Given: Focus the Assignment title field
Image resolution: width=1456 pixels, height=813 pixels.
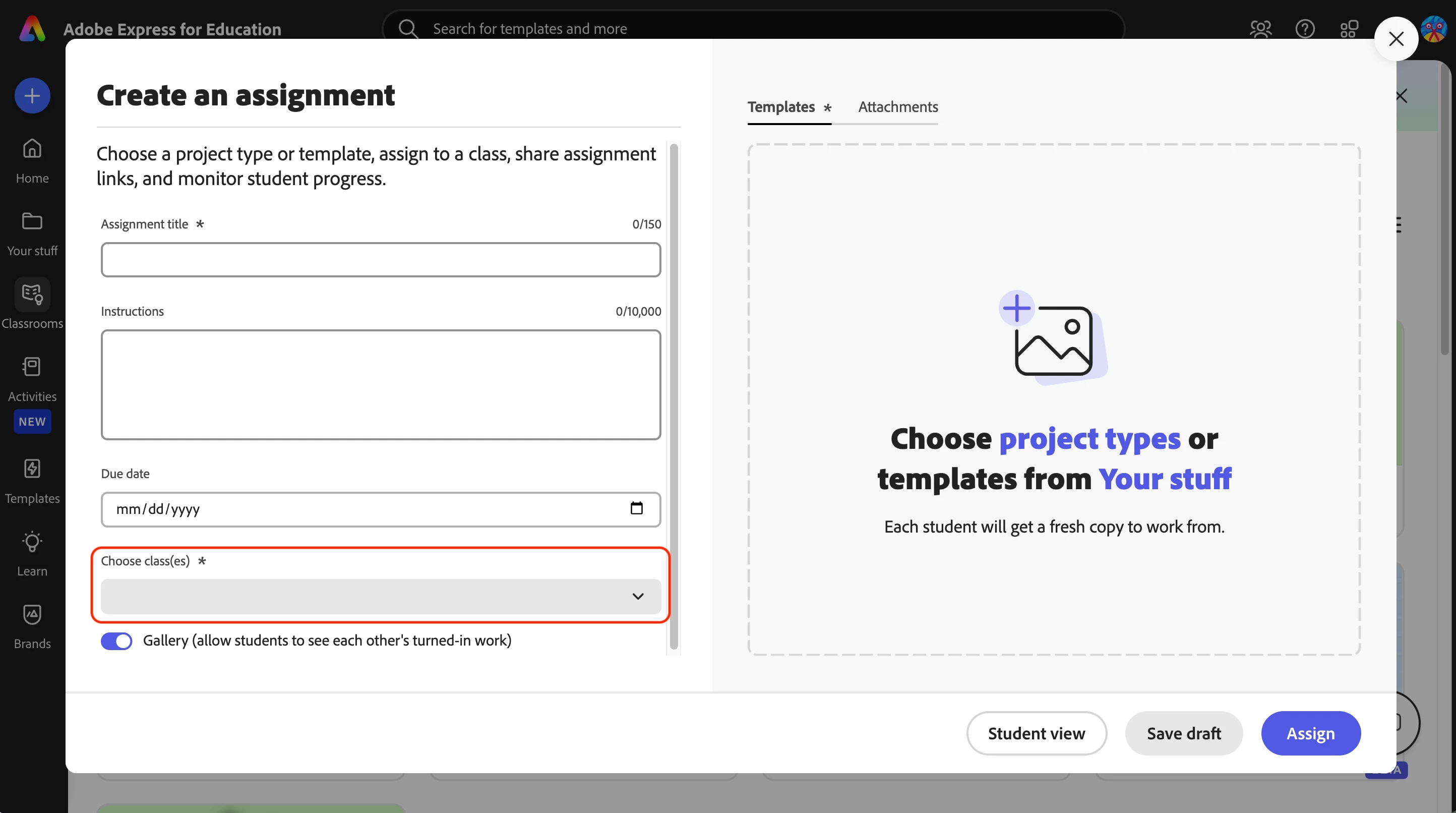Looking at the screenshot, I should click(381, 260).
